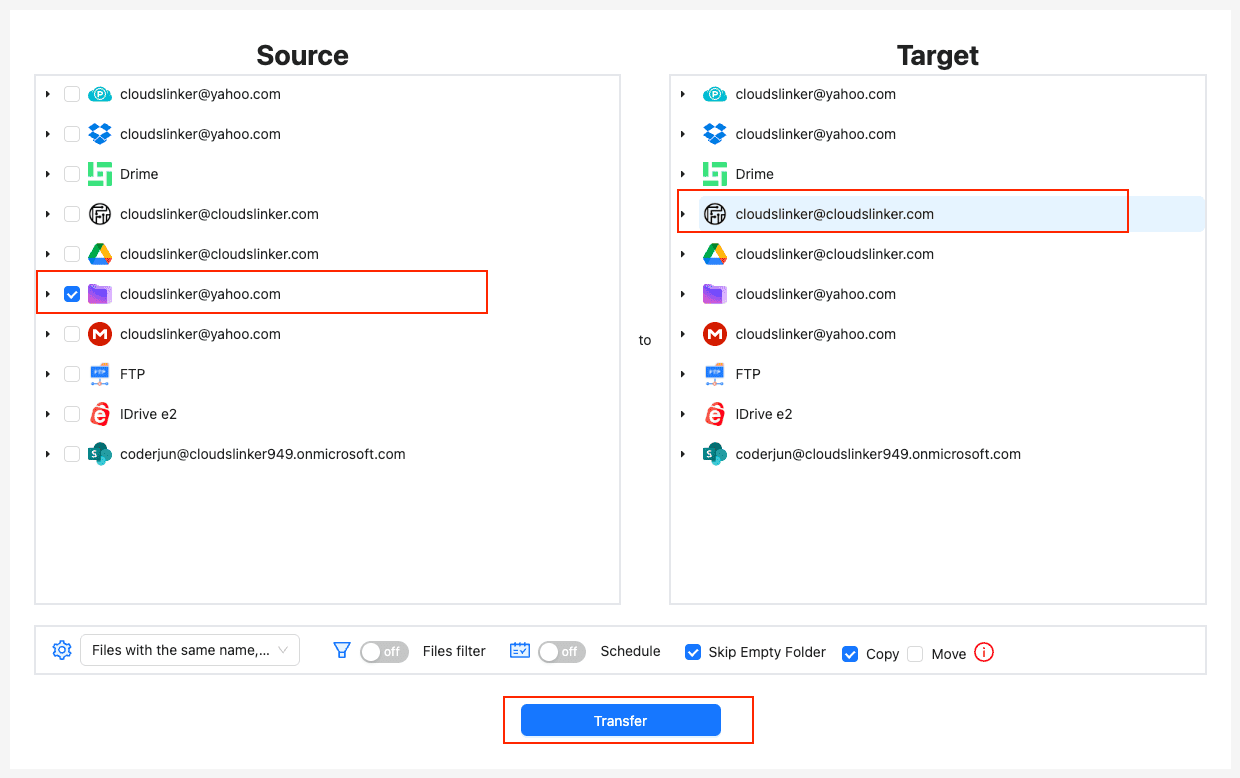
Task: Click the MEGA icon in Source list
Action: (x=99, y=334)
